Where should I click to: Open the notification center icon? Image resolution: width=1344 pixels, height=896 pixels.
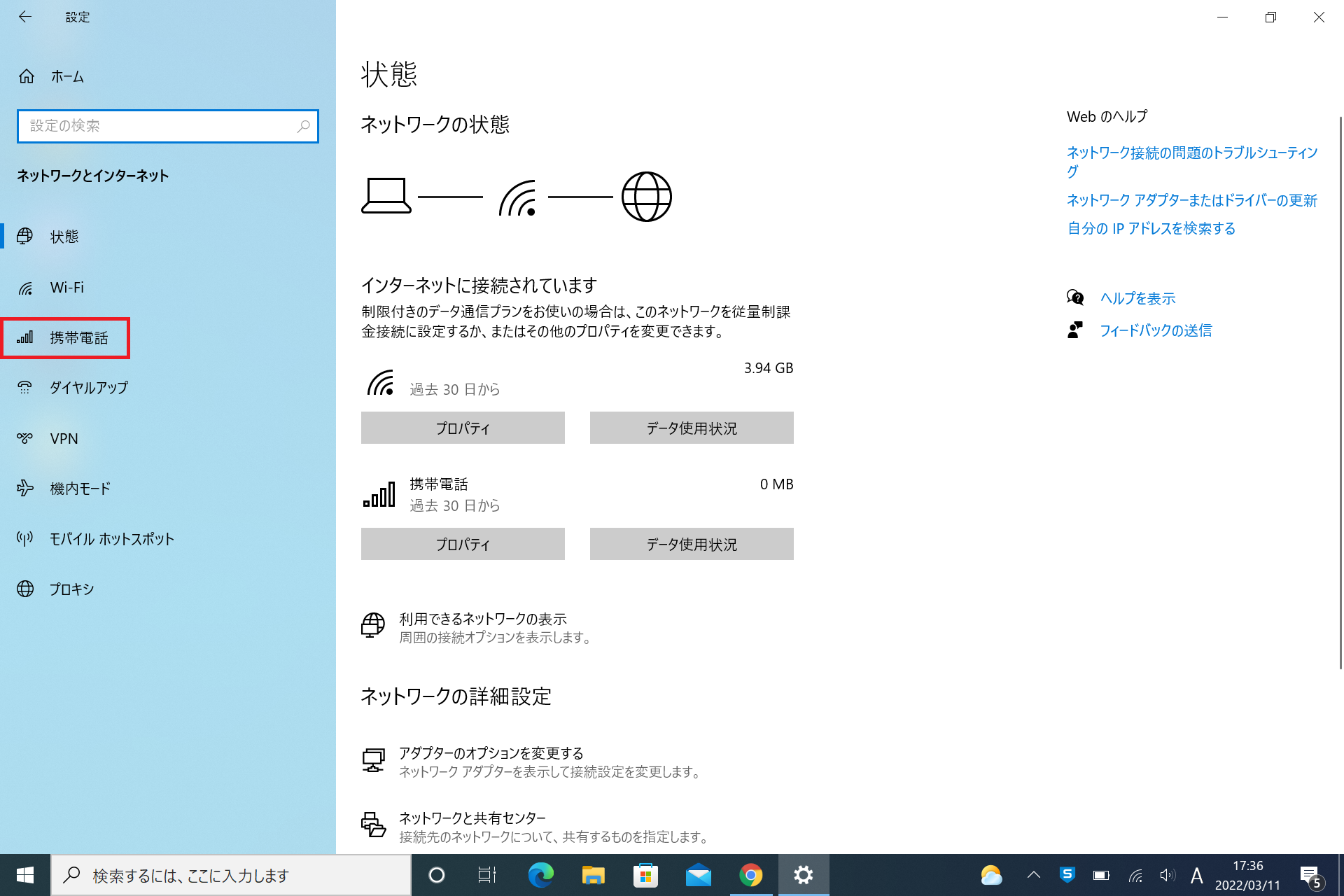pos(1311,876)
